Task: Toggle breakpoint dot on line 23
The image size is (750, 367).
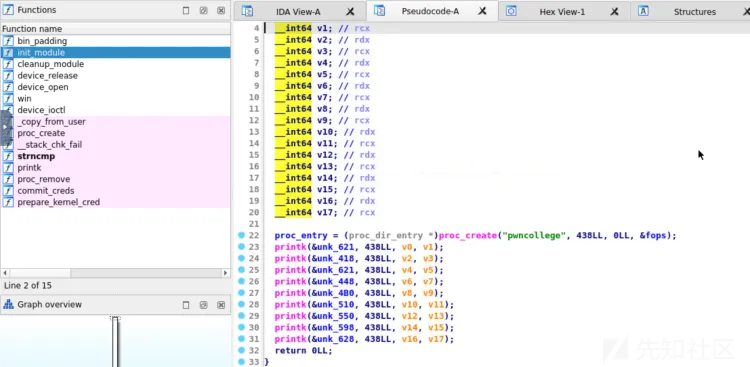Action: click(241, 246)
